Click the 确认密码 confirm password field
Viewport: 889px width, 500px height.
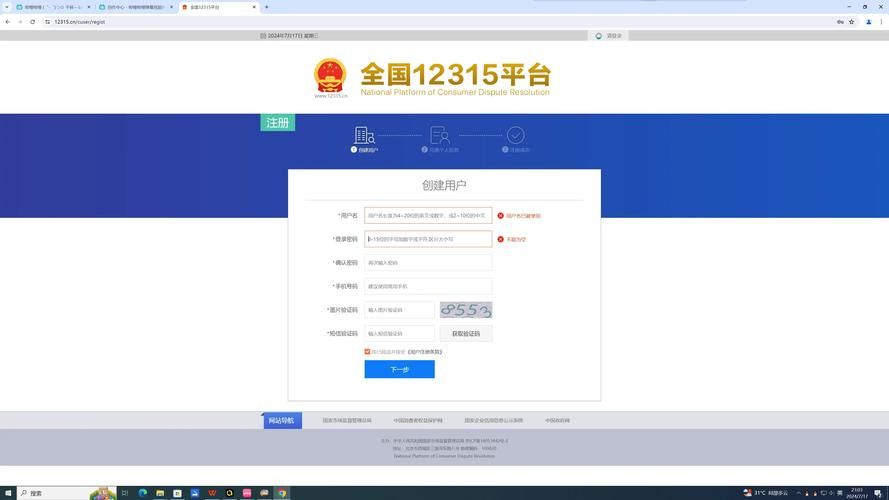tap(428, 262)
